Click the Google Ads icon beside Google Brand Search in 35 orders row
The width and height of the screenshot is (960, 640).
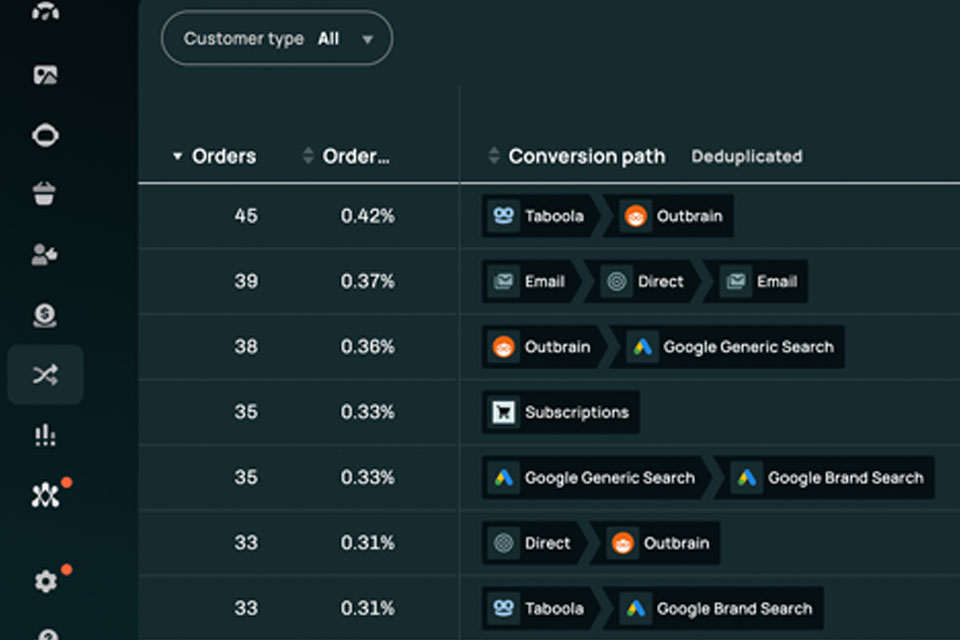click(x=746, y=478)
